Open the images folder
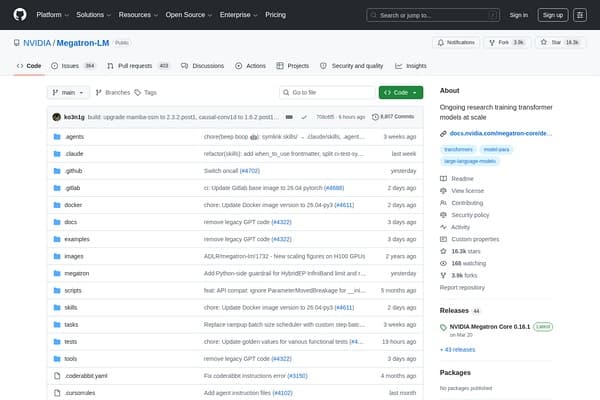 click(74, 256)
